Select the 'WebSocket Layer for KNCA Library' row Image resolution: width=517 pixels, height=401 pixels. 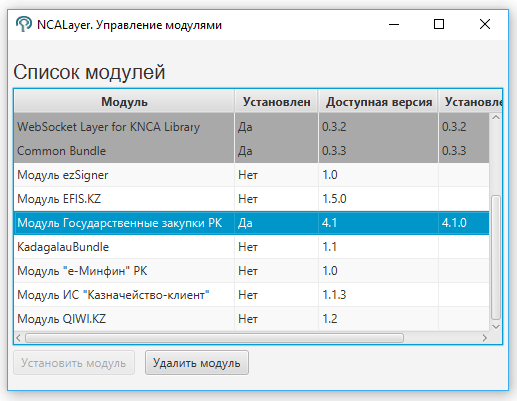(252, 127)
